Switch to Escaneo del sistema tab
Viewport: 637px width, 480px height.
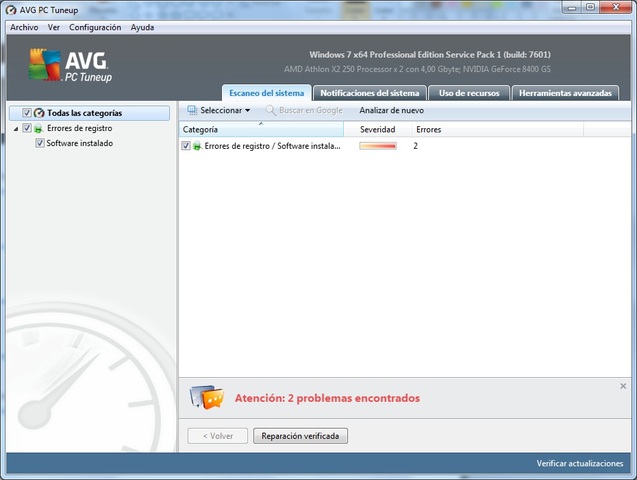tap(266, 93)
